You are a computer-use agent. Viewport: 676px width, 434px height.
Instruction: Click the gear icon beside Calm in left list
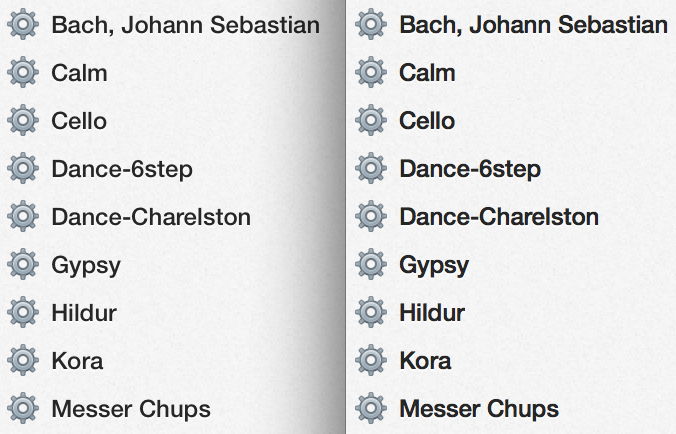coord(23,72)
